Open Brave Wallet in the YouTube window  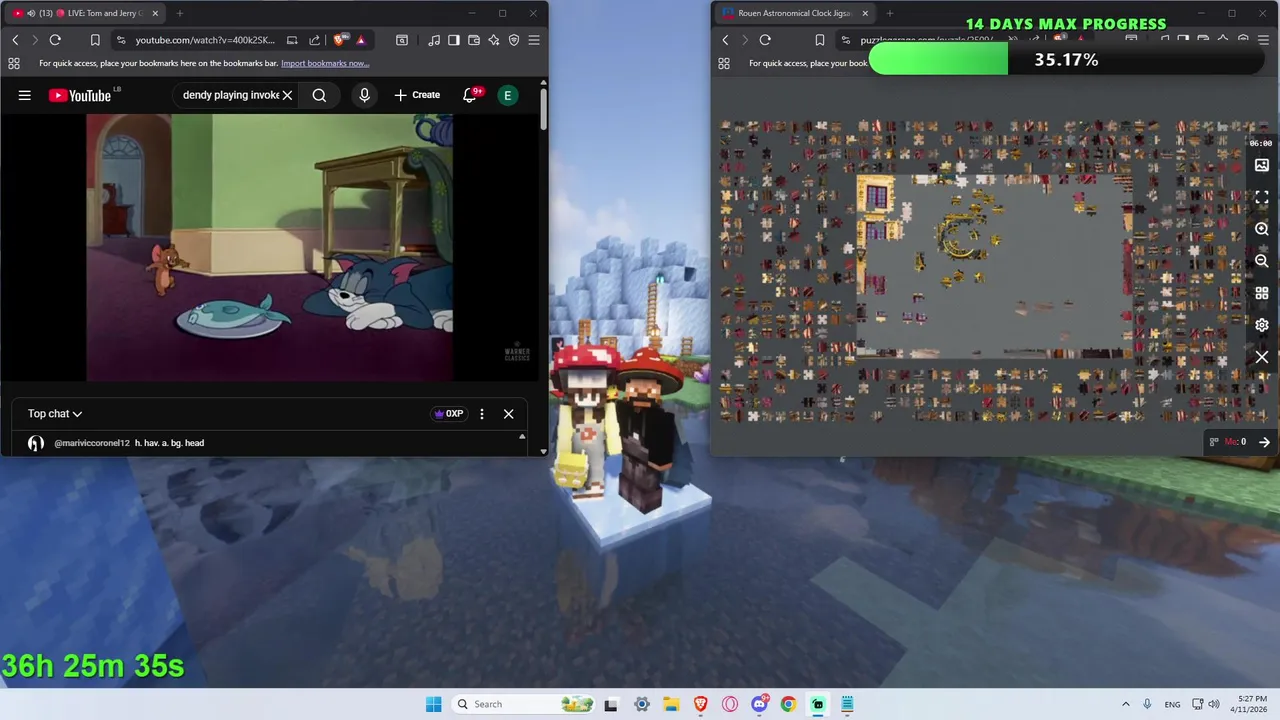(474, 40)
